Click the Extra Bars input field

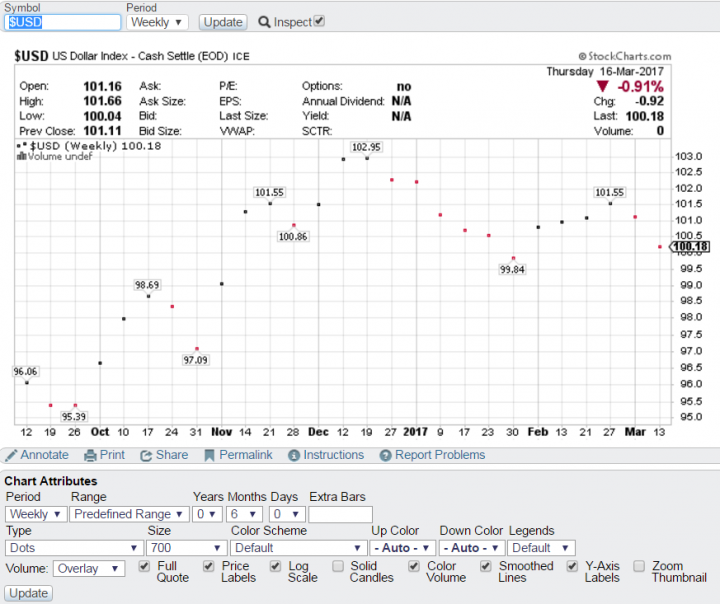coord(340,514)
